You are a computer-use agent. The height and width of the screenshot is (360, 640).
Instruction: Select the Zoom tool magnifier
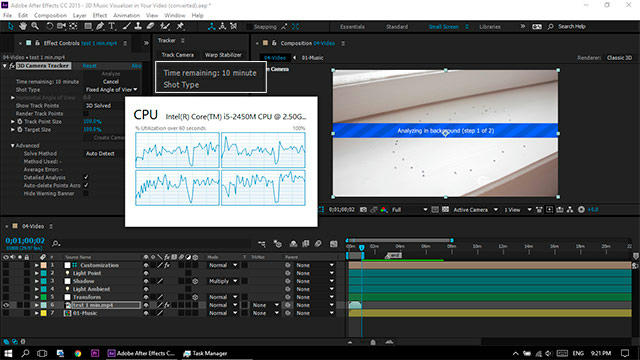35,26
